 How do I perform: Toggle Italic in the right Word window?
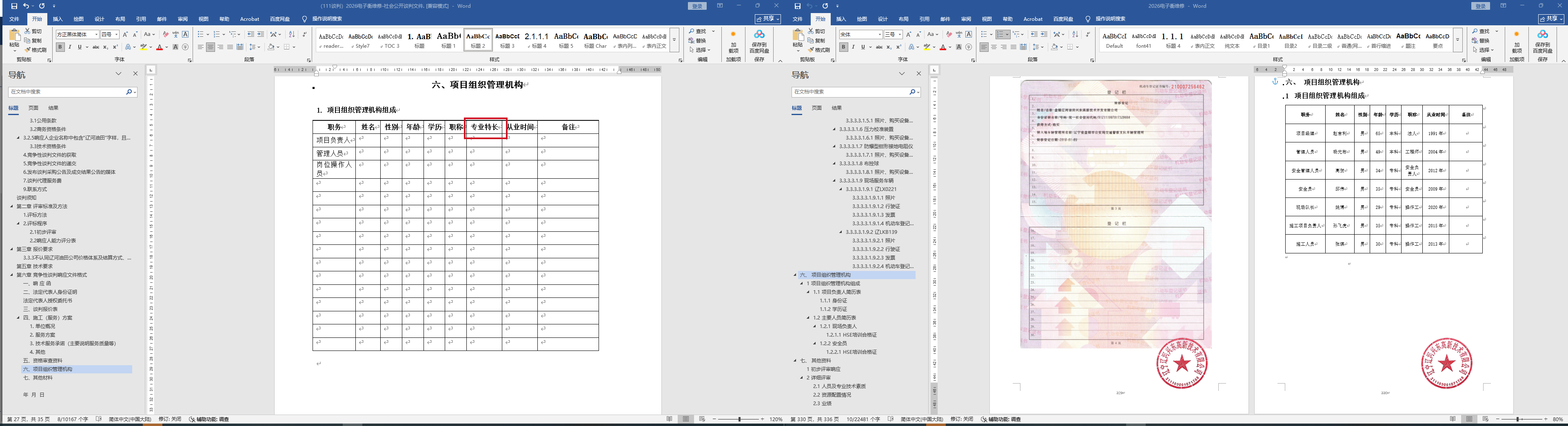coord(854,47)
